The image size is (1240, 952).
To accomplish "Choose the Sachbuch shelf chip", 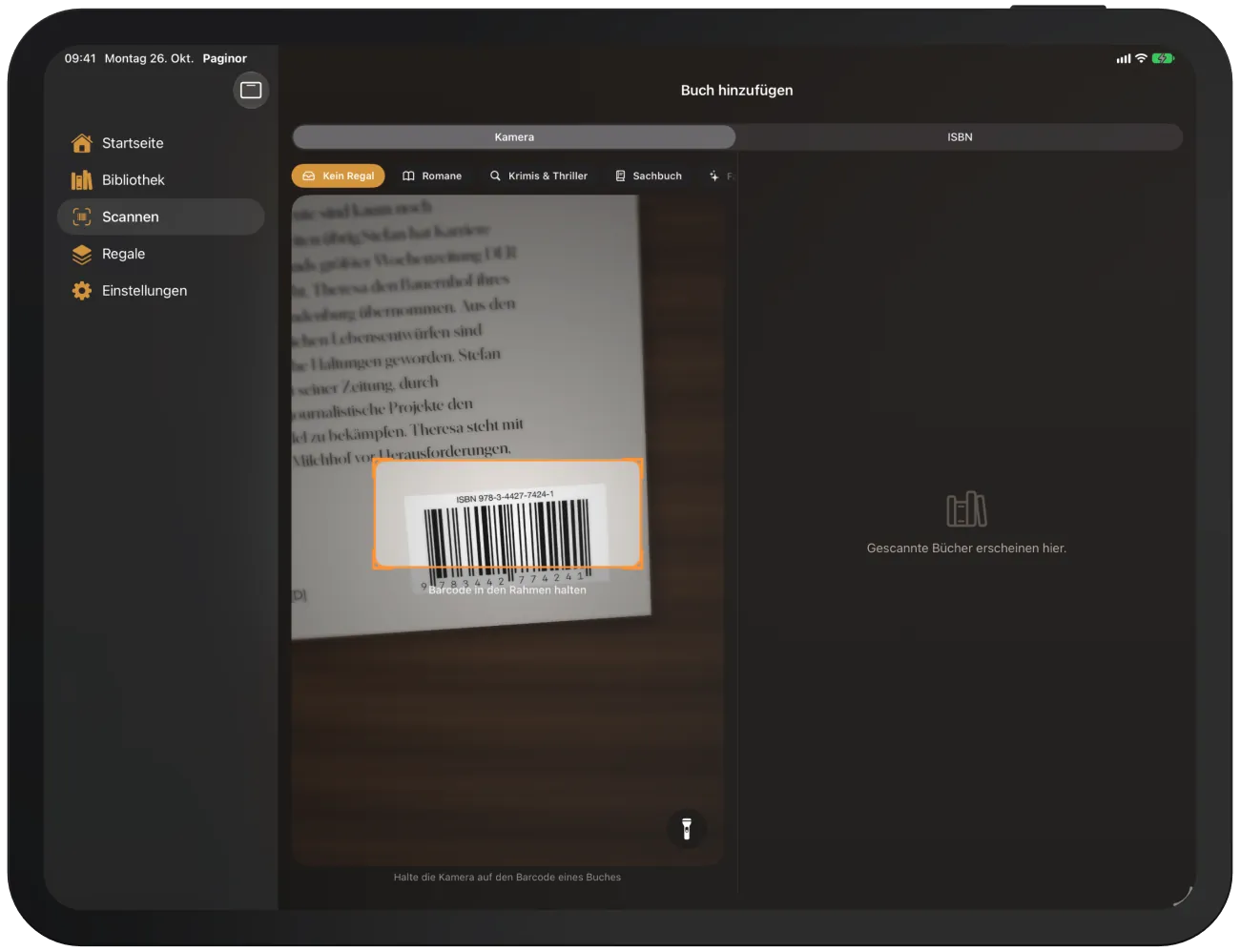I will click(649, 176).
